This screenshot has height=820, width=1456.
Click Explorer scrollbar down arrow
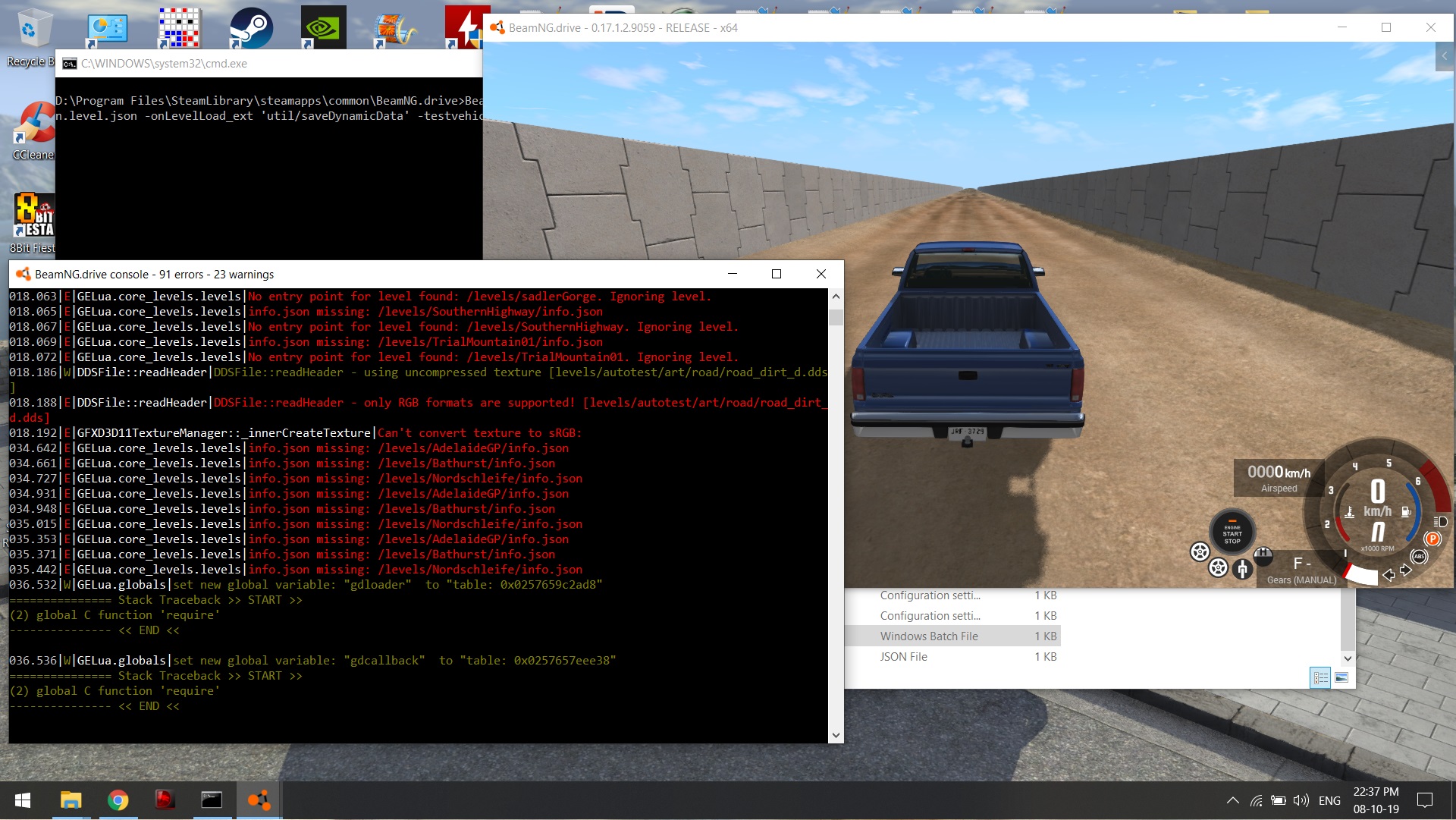click(x=1348, y=658)
